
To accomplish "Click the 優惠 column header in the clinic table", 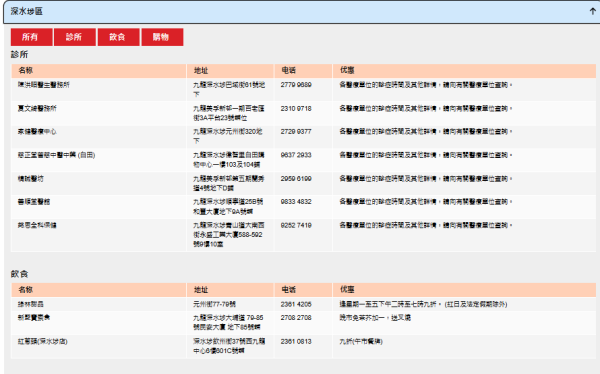I will coord(347,70).
